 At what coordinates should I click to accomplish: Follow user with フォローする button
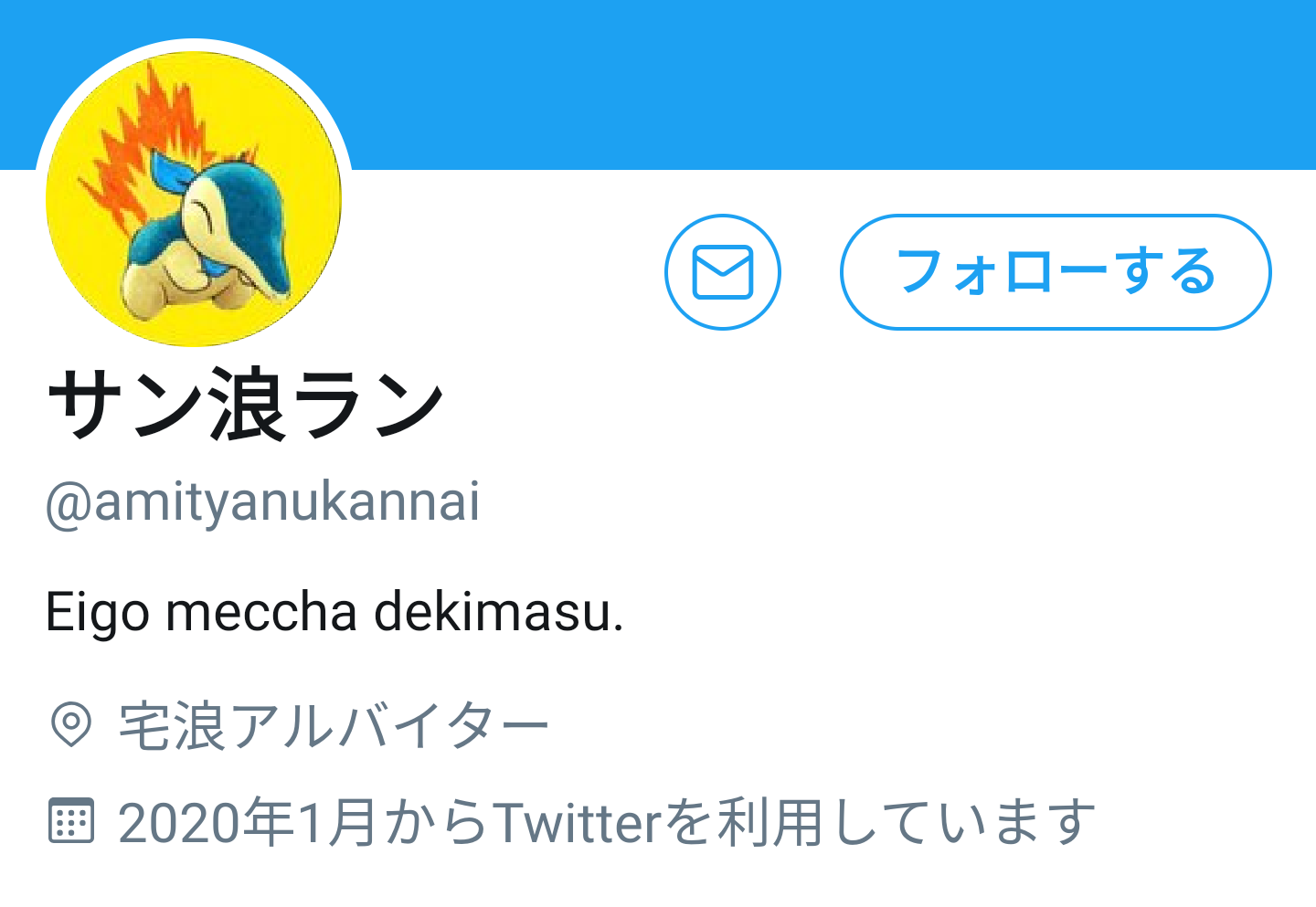pos(1056,272)
